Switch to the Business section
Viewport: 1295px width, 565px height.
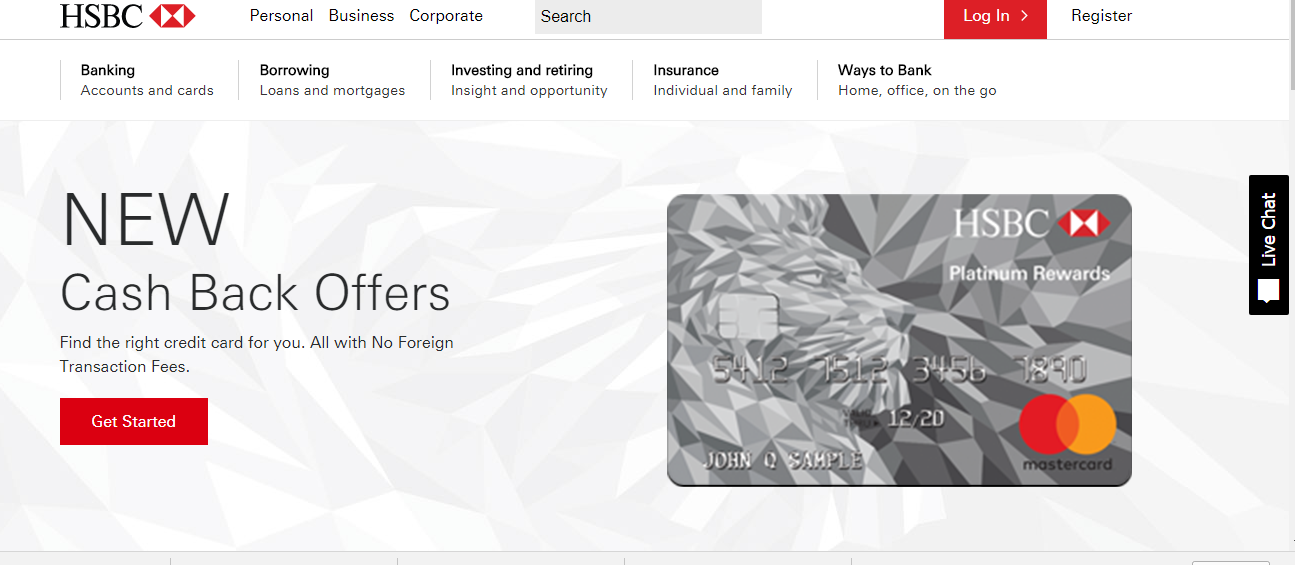pyautogui.click(x=361, y=16)
